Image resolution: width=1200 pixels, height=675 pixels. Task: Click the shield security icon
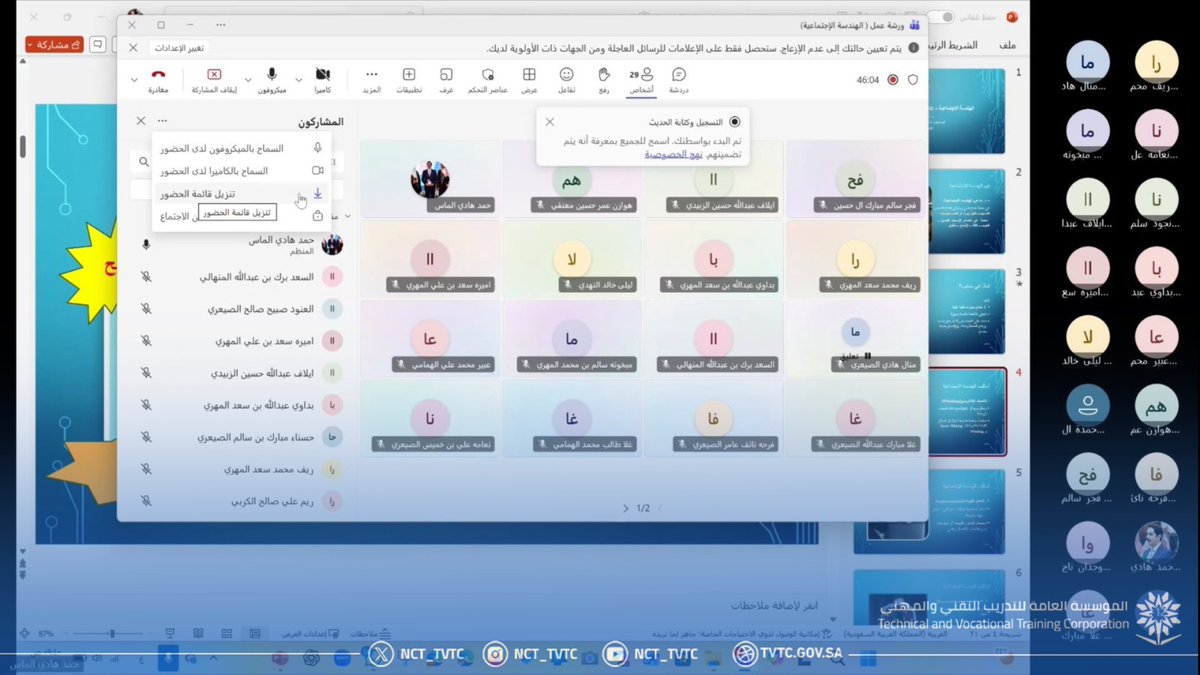coord(912,80)
